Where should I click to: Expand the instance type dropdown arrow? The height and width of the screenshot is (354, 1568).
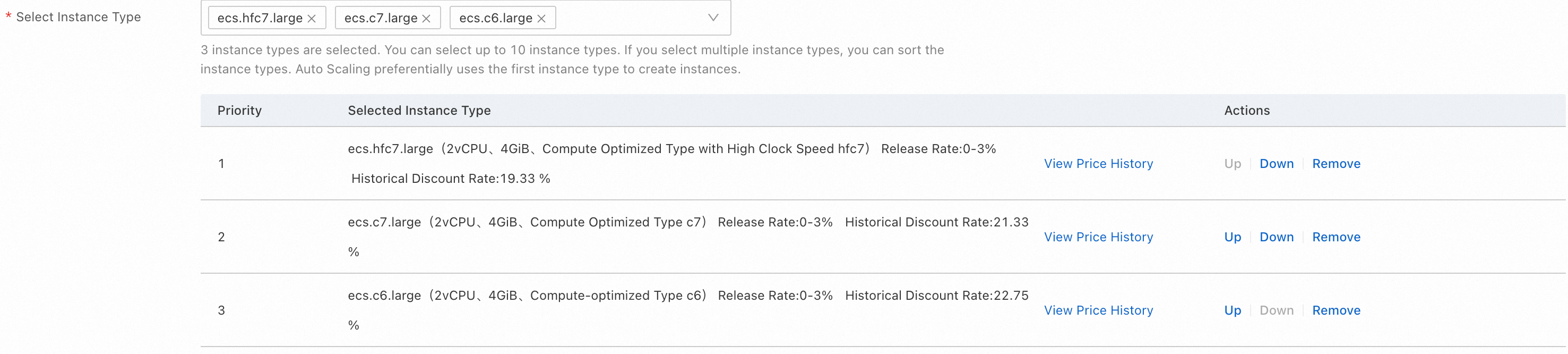(x=713, y=18)
